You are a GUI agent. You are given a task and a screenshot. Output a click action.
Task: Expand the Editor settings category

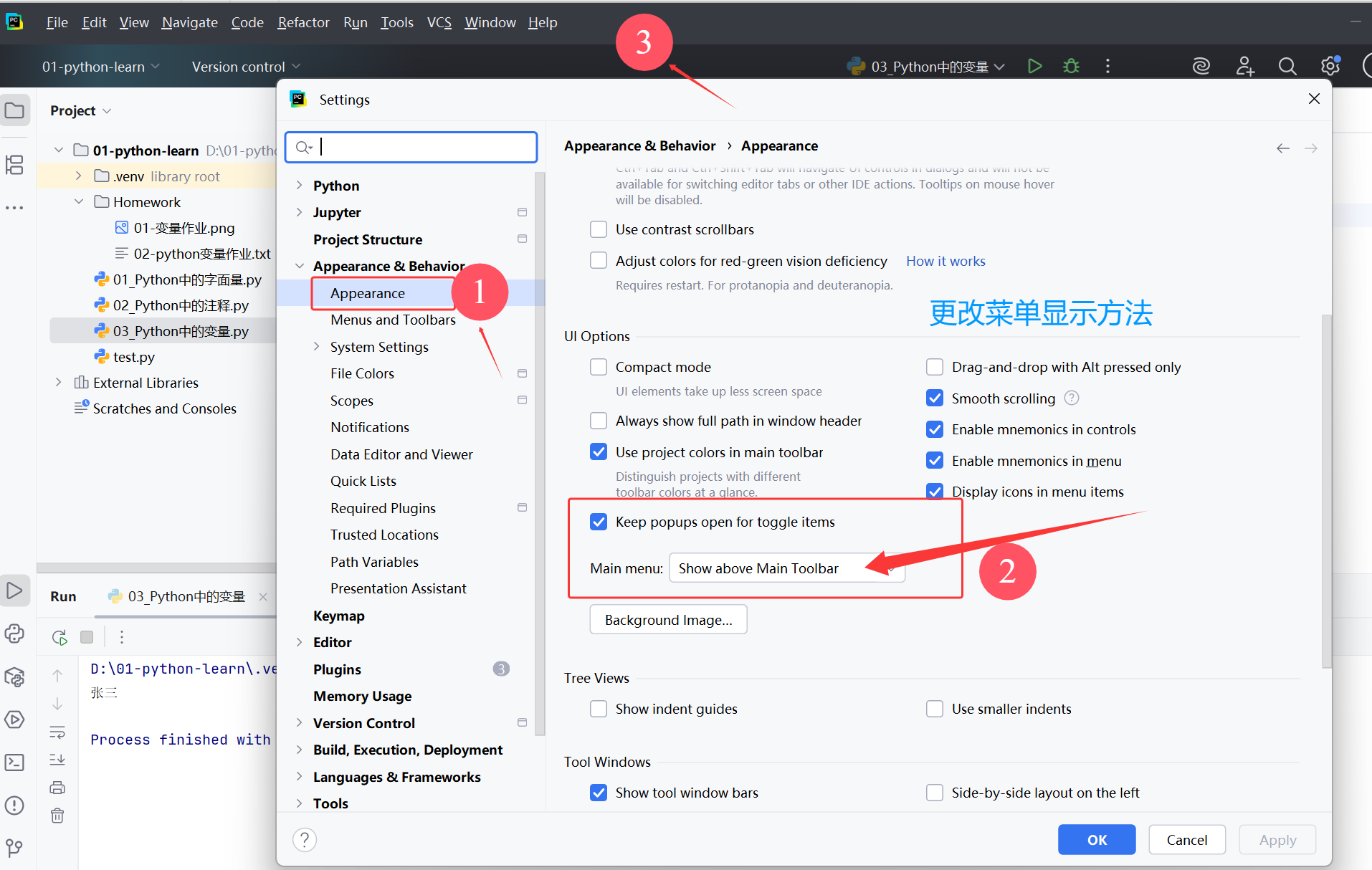300,642
